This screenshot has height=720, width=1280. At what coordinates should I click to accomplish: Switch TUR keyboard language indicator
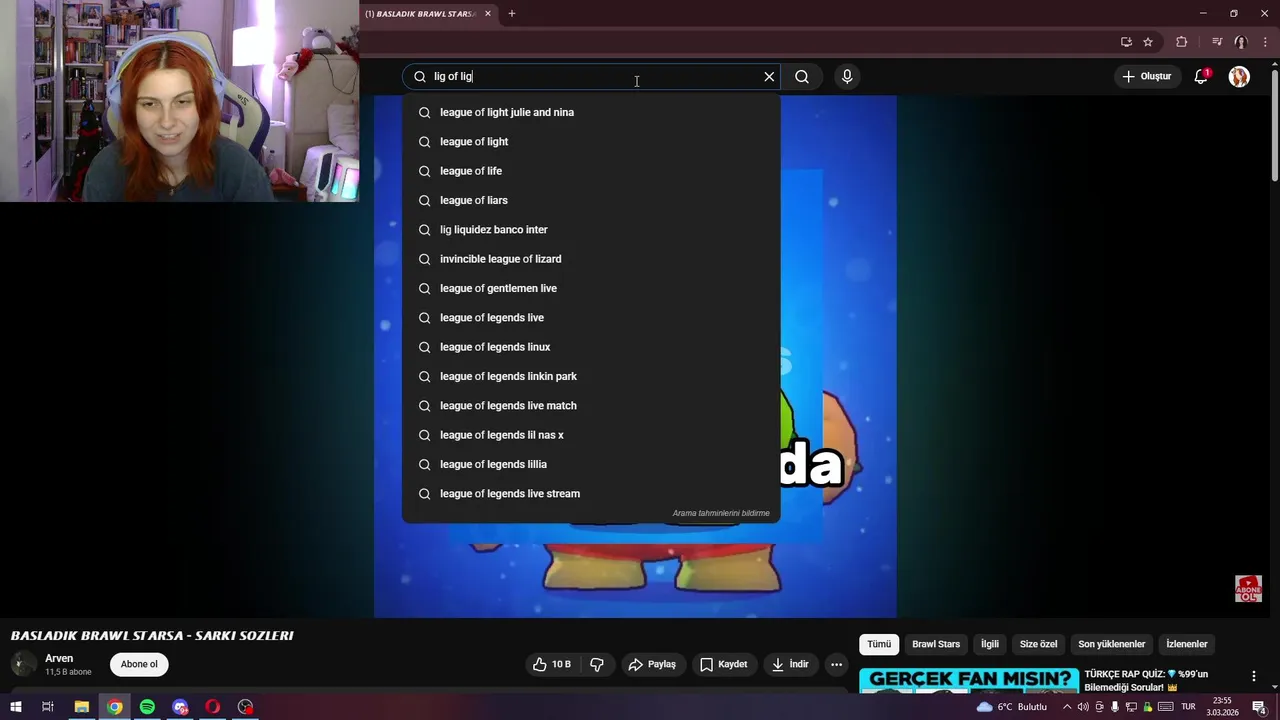coord(1189,707)
